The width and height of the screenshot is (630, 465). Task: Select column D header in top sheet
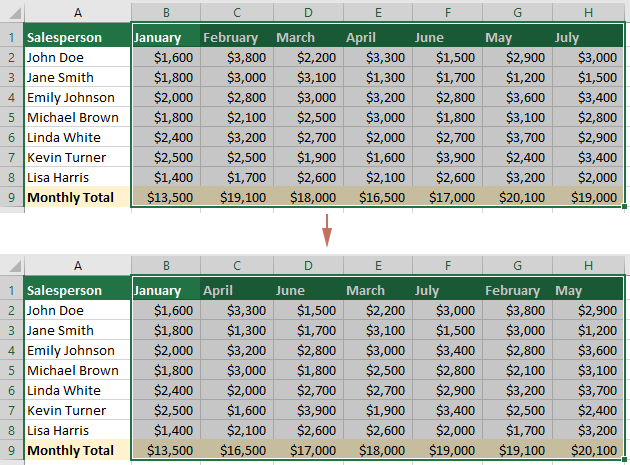308,12
